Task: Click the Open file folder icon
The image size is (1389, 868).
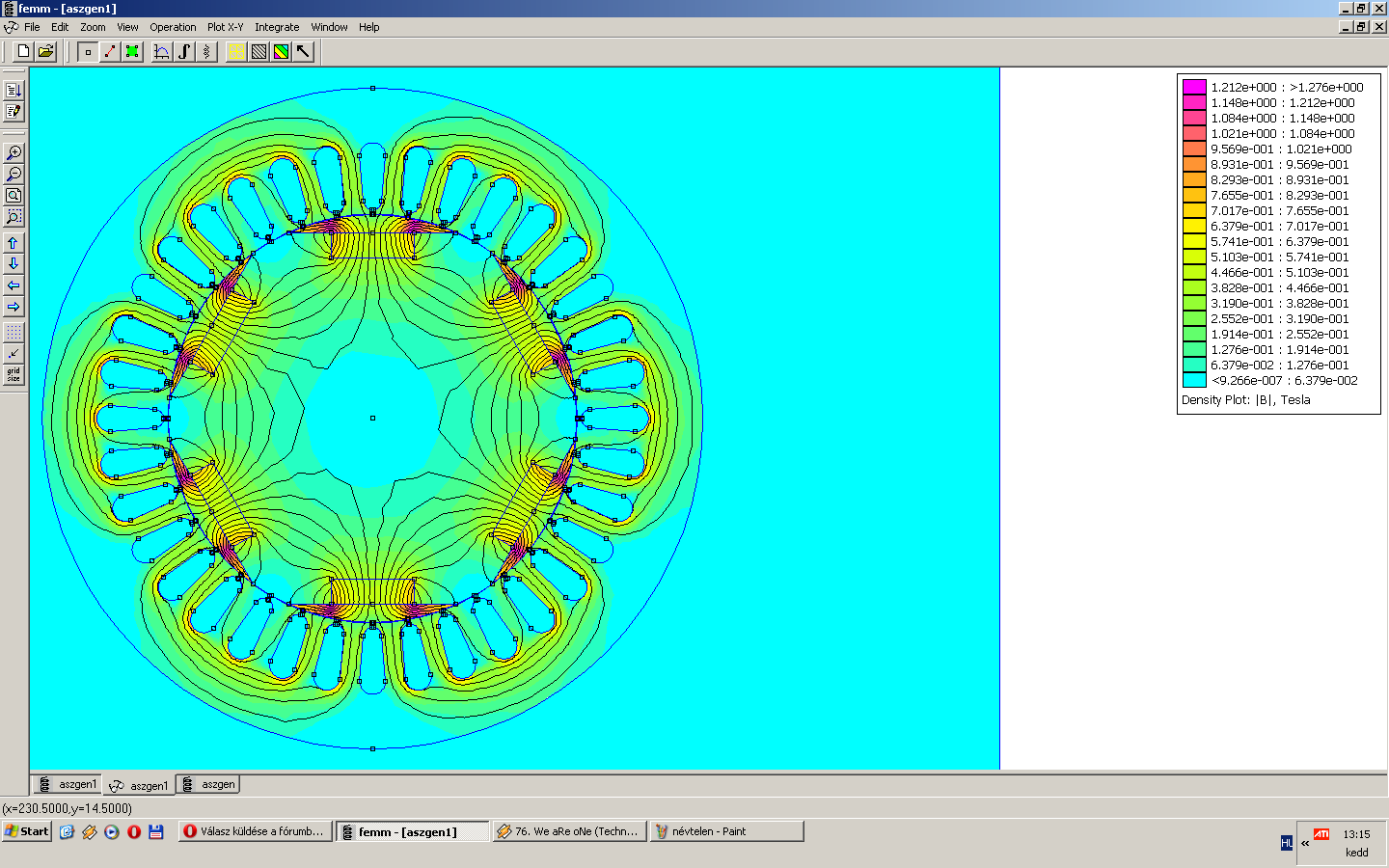Action: pos(45,51)
